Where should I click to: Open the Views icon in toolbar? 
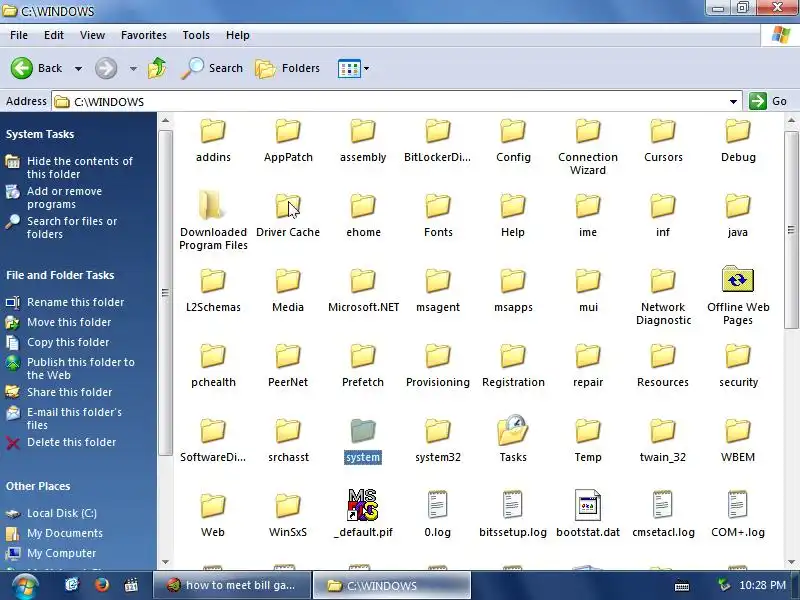tap(349, 68)
